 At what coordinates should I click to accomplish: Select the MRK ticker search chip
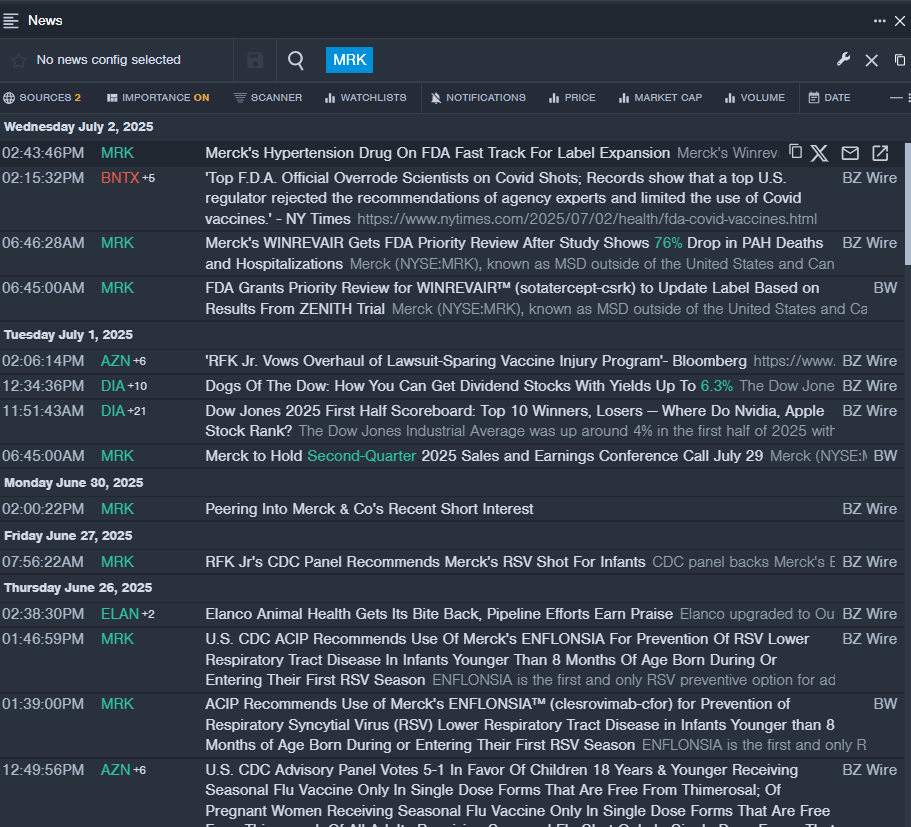coord(349,60)
